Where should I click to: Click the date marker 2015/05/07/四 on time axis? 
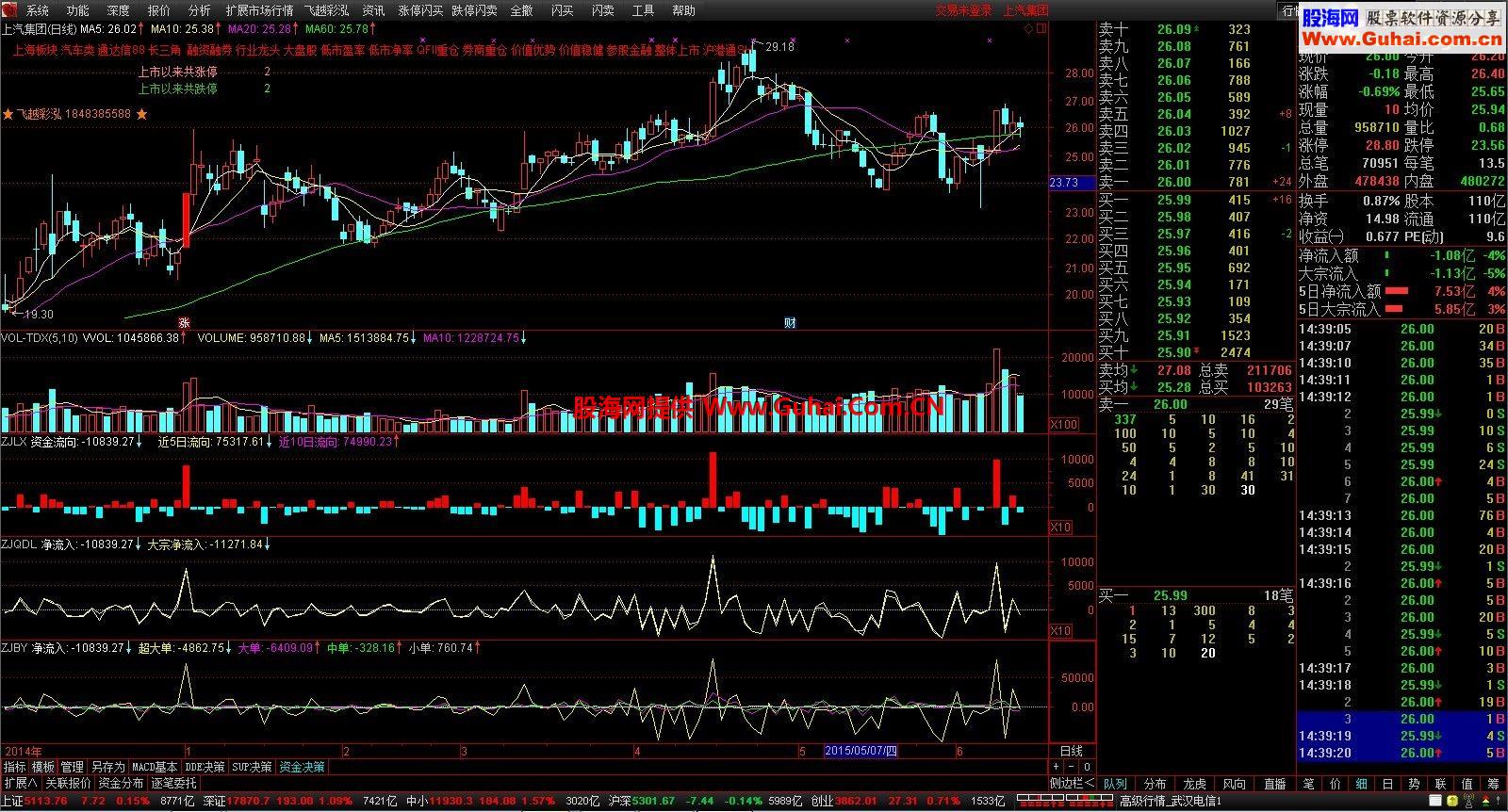861,751
